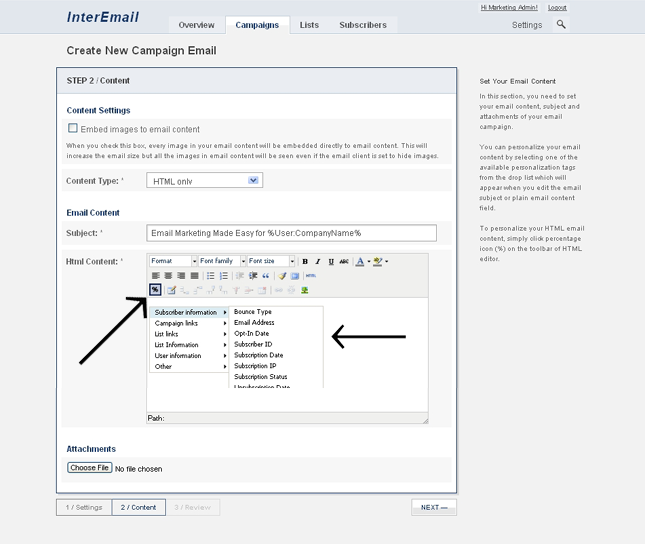The width and height of the screenshot is (645, 544).
Task: Select Email Address from the personalization submenu
Action: (254, 323)
